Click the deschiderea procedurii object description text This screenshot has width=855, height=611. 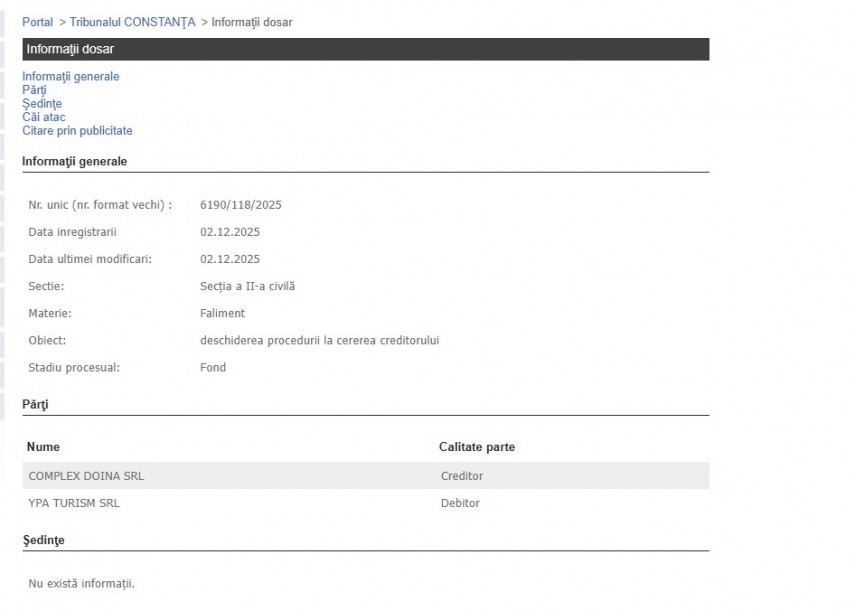pos(319,340)
